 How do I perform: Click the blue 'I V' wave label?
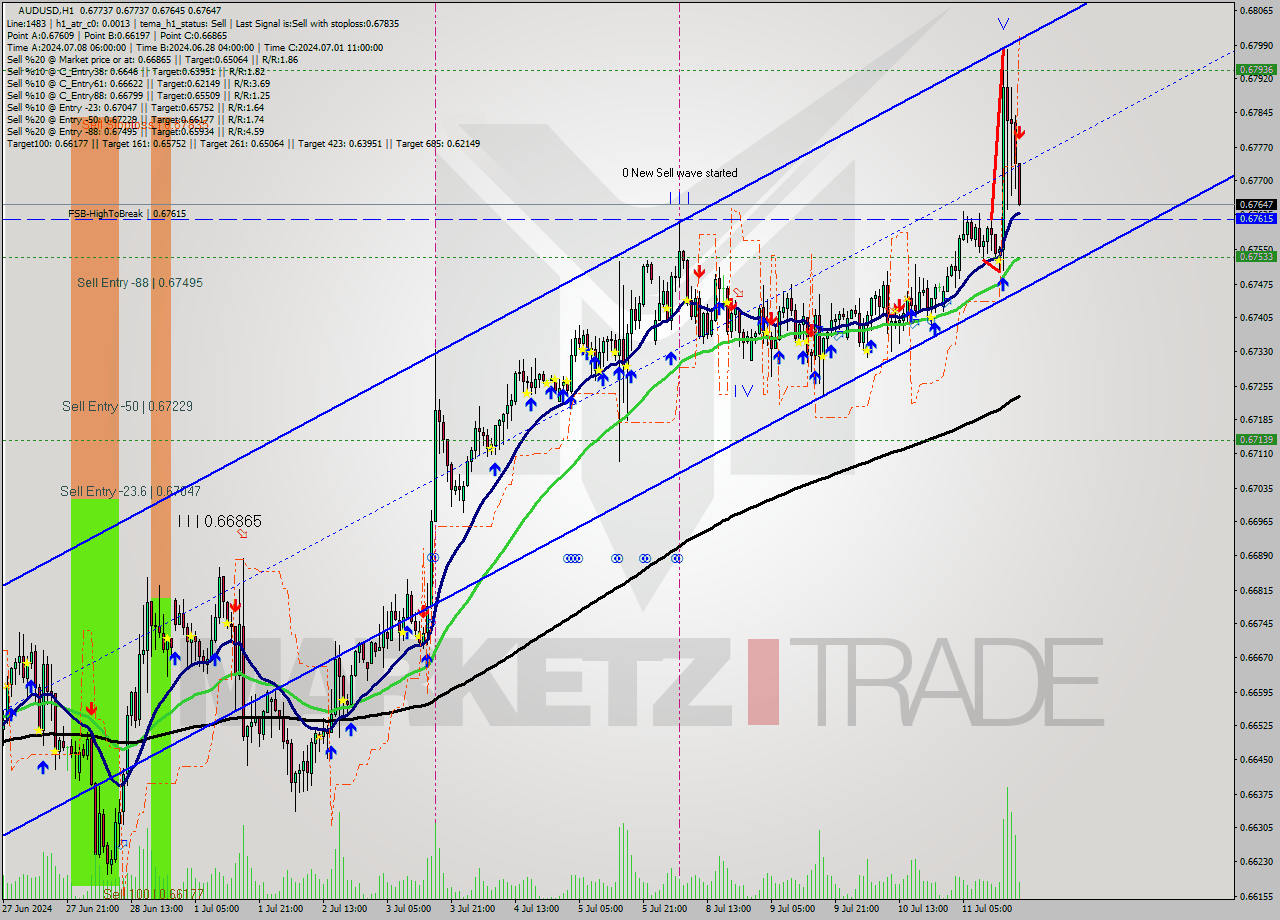742,391
